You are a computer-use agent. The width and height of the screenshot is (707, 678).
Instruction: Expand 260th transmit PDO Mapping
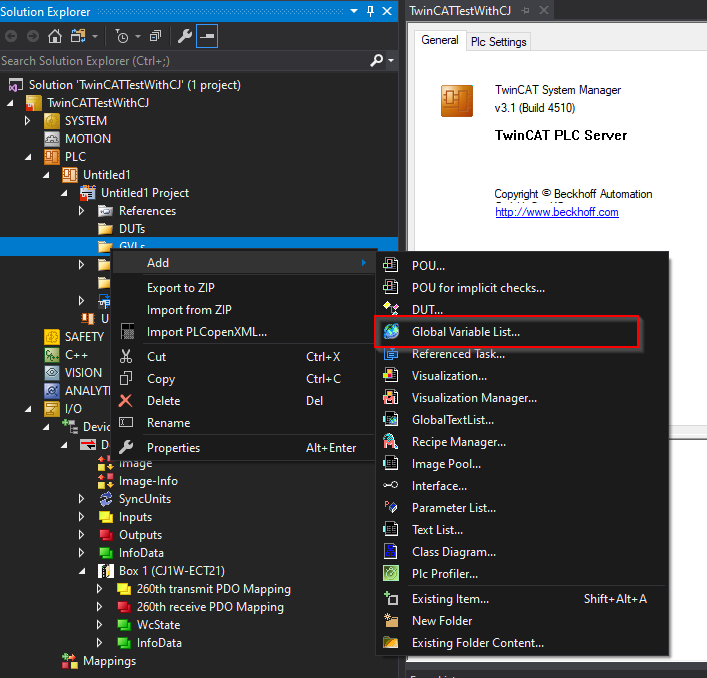point(100,589)
